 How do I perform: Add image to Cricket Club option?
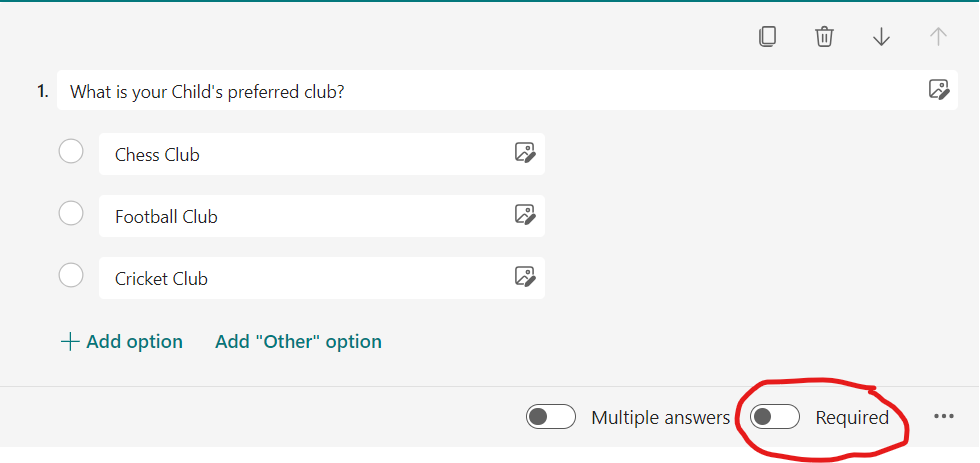pos(525,277)
